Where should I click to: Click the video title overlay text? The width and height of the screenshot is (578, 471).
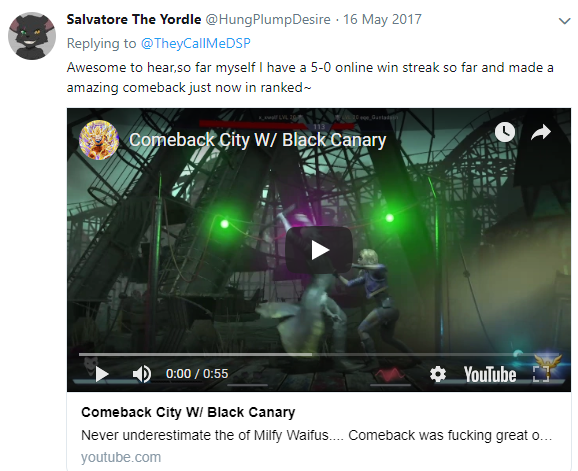tap(257, 140)
